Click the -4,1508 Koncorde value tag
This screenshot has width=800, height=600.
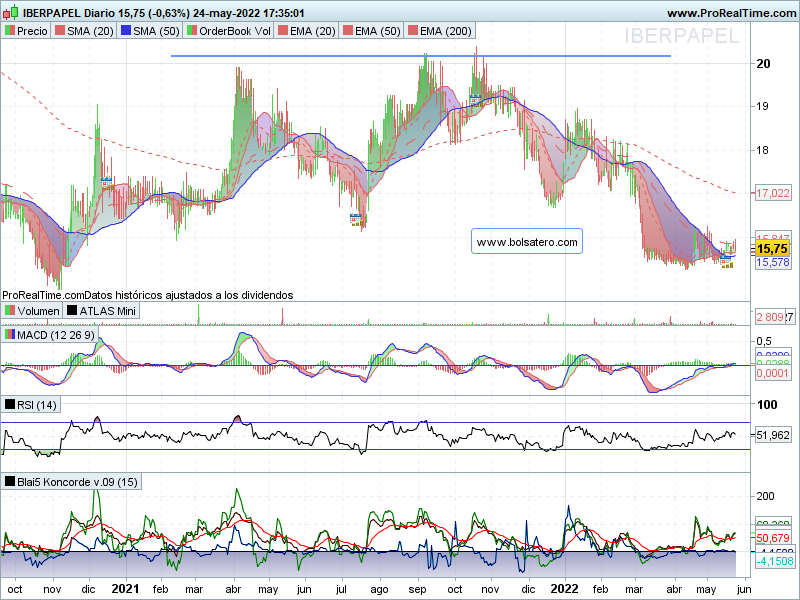point(774,561)
